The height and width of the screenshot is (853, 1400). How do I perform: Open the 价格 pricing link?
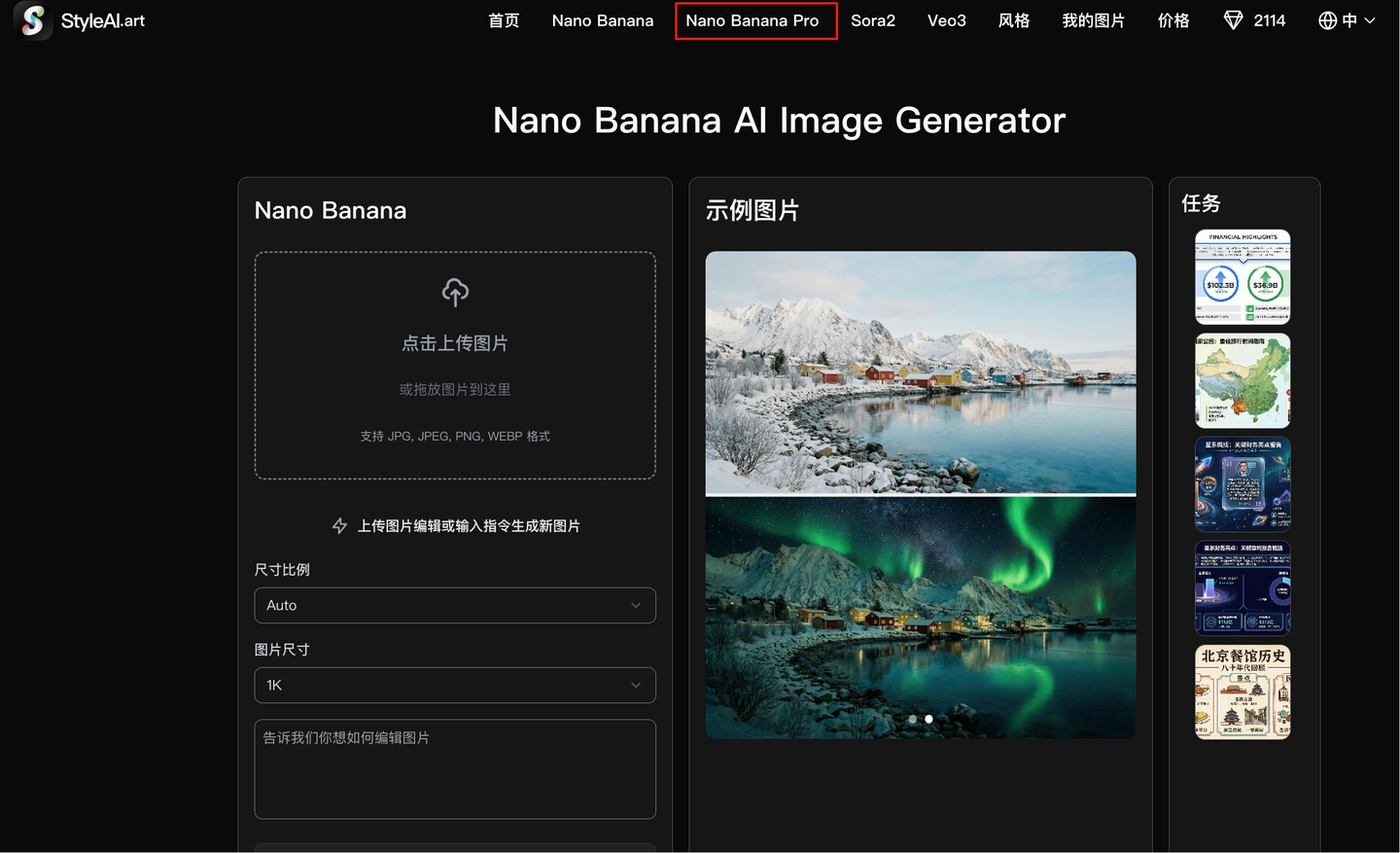1172,19
